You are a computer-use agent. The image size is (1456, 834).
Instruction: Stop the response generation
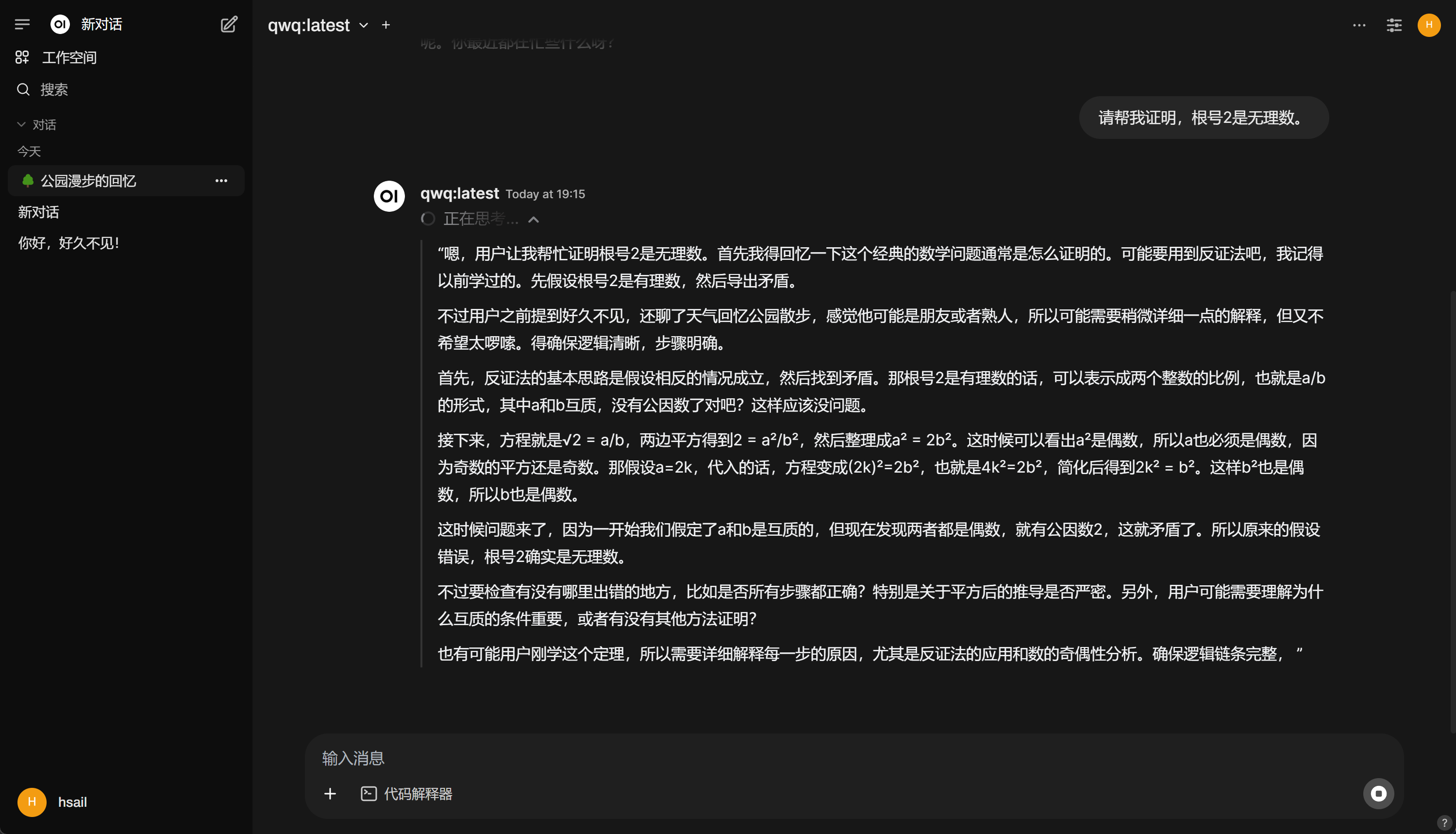[x=1378, y=793]
